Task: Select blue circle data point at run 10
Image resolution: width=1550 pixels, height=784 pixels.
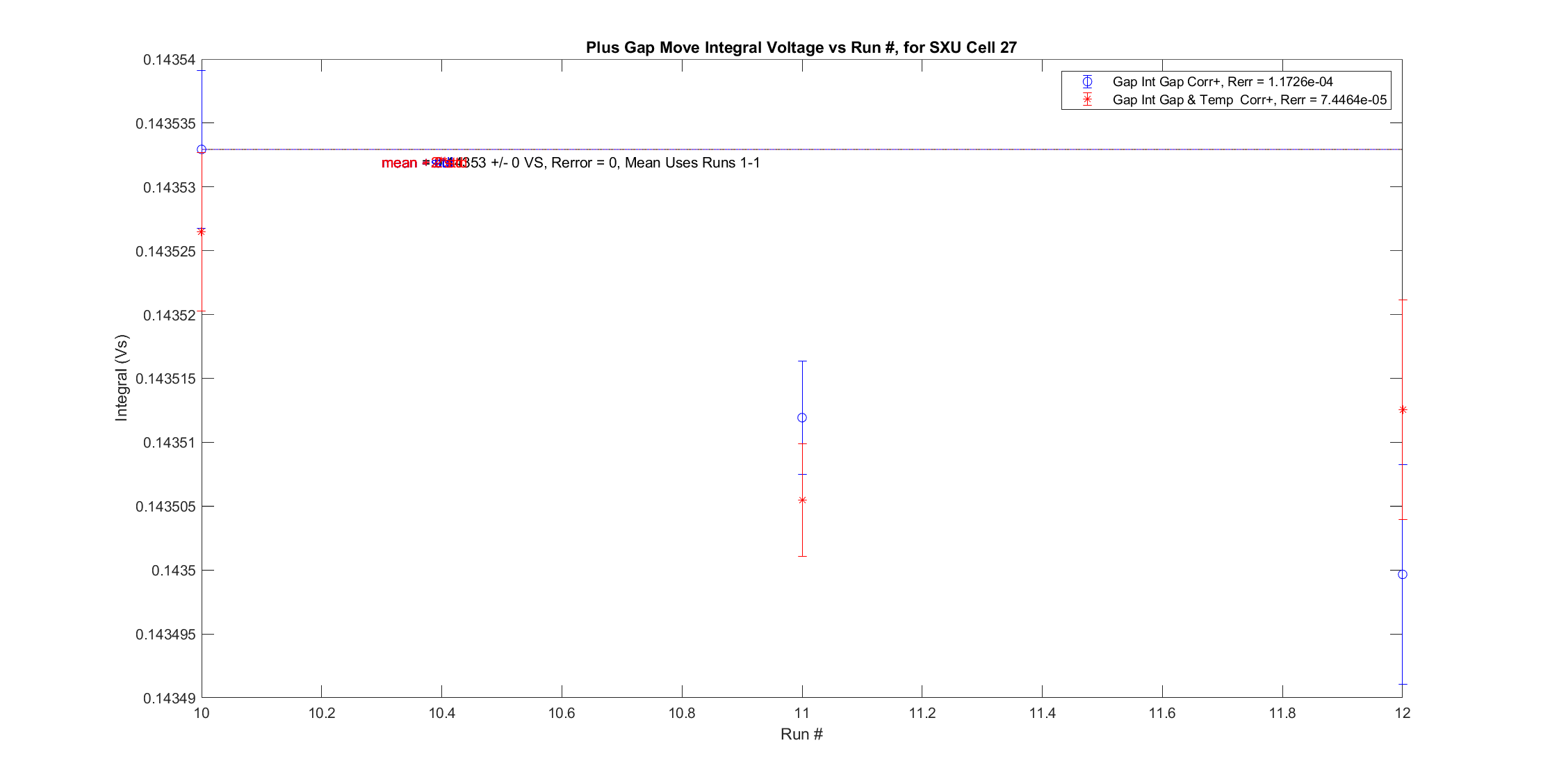Action: (202, 149)
